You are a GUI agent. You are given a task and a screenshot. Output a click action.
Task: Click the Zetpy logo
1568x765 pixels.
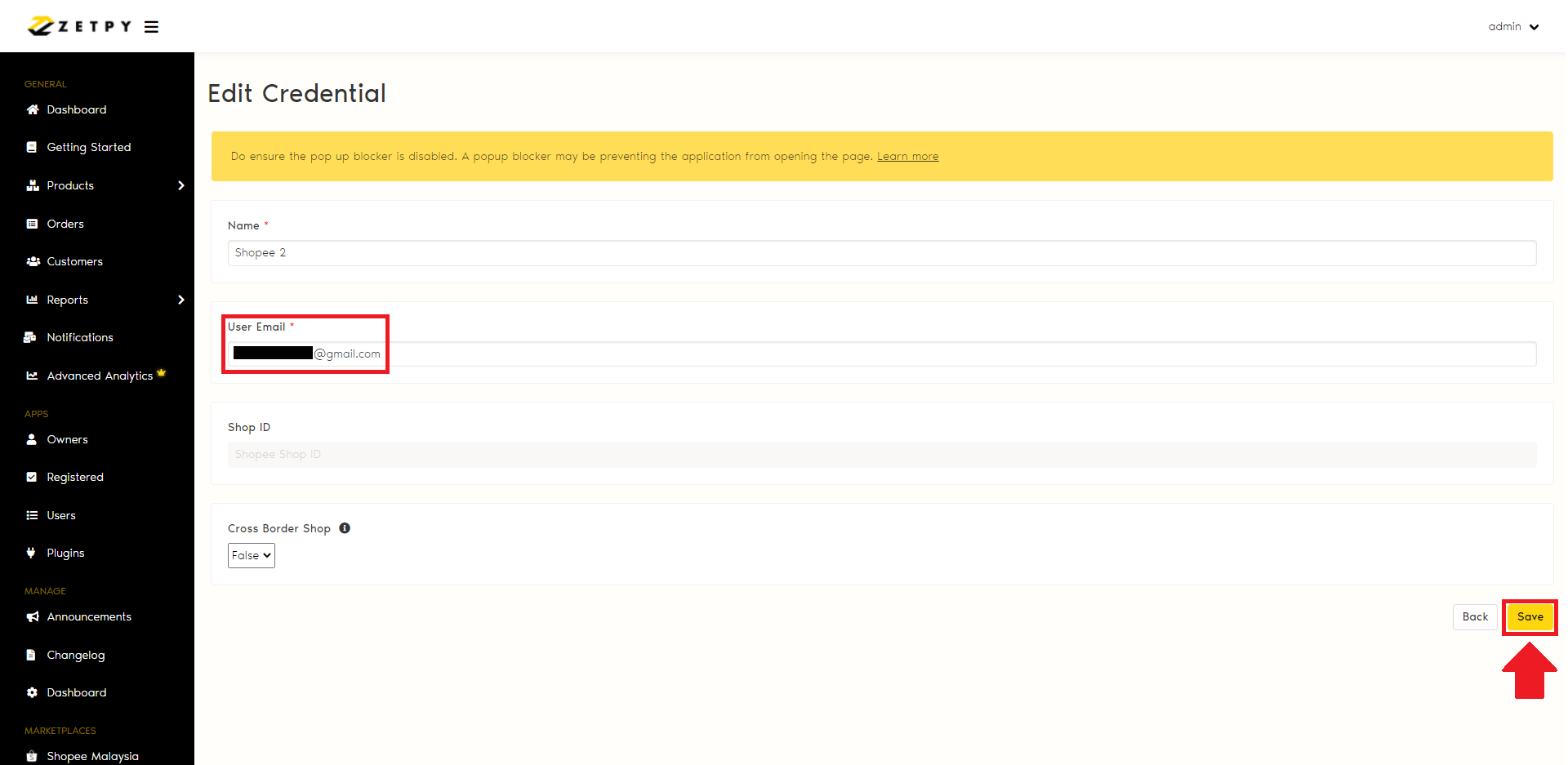pos(79,26)
